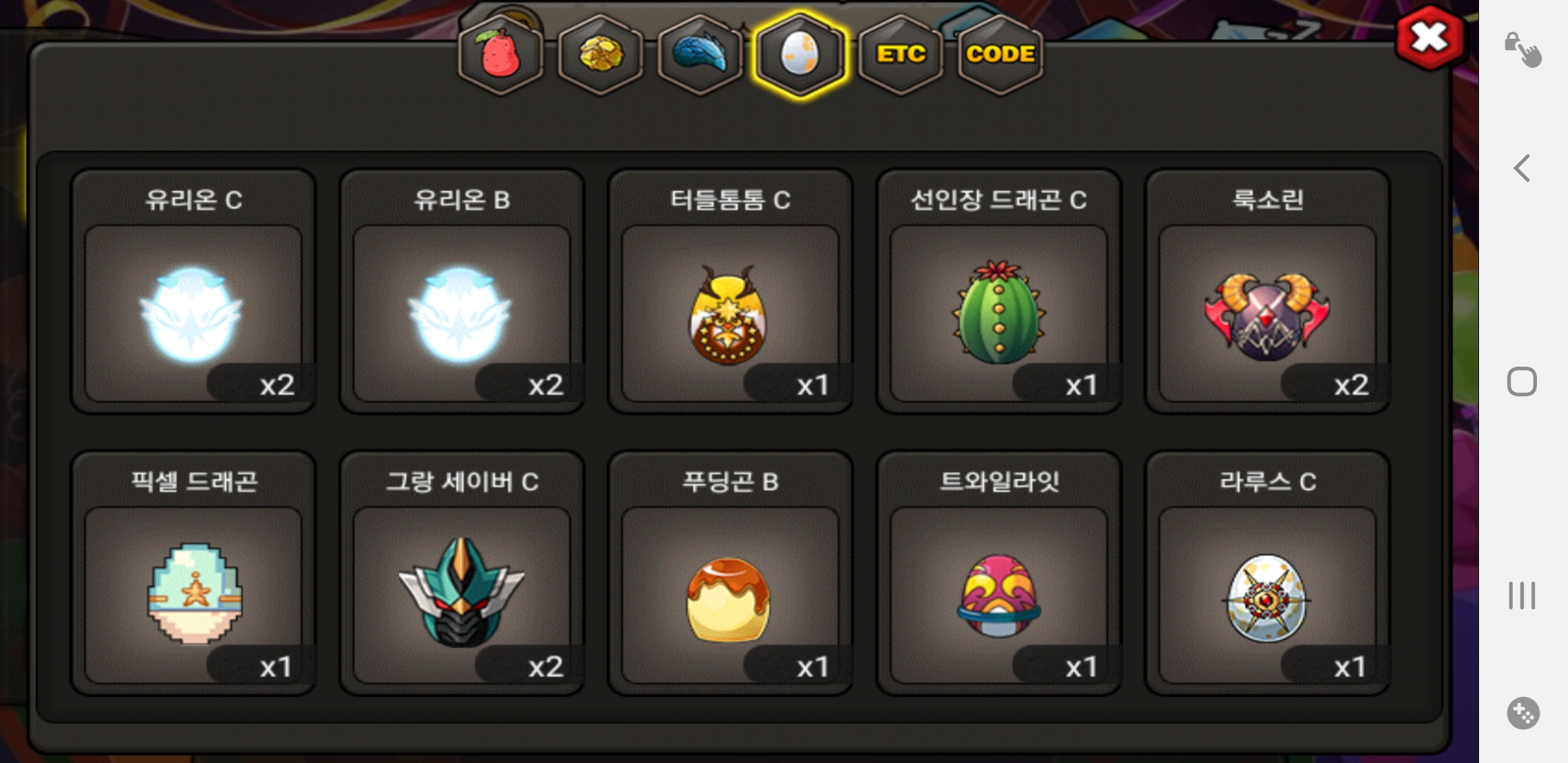Close the inventory with red X
The height and width of the screenshot is (763, 1568).
1430,38
